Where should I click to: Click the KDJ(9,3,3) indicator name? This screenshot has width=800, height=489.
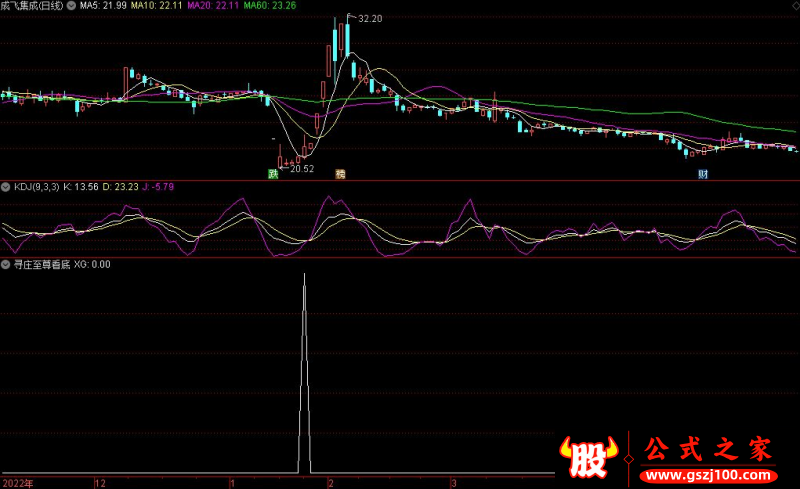tap(34, 187)
